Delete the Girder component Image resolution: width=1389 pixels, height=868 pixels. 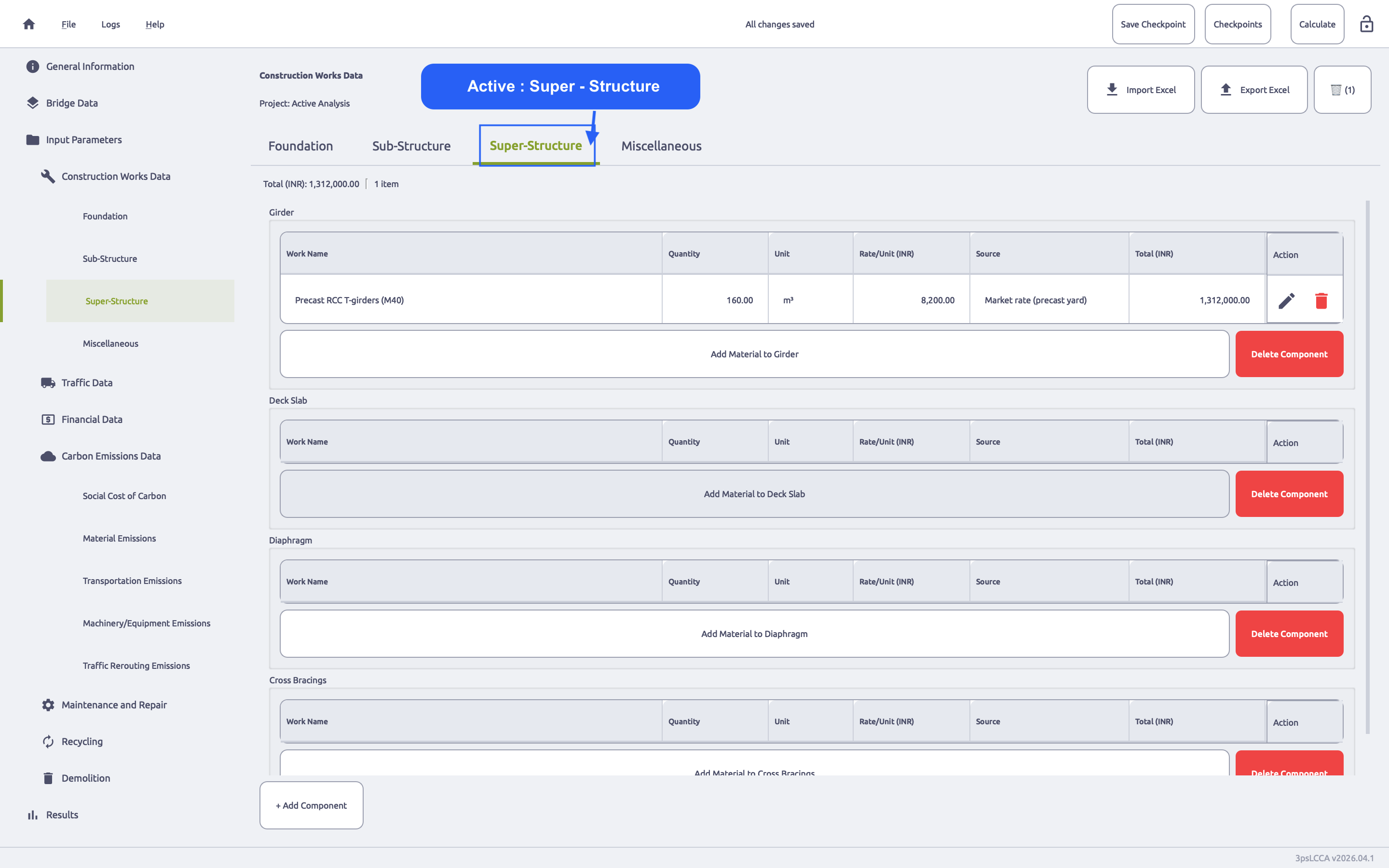1289,354
